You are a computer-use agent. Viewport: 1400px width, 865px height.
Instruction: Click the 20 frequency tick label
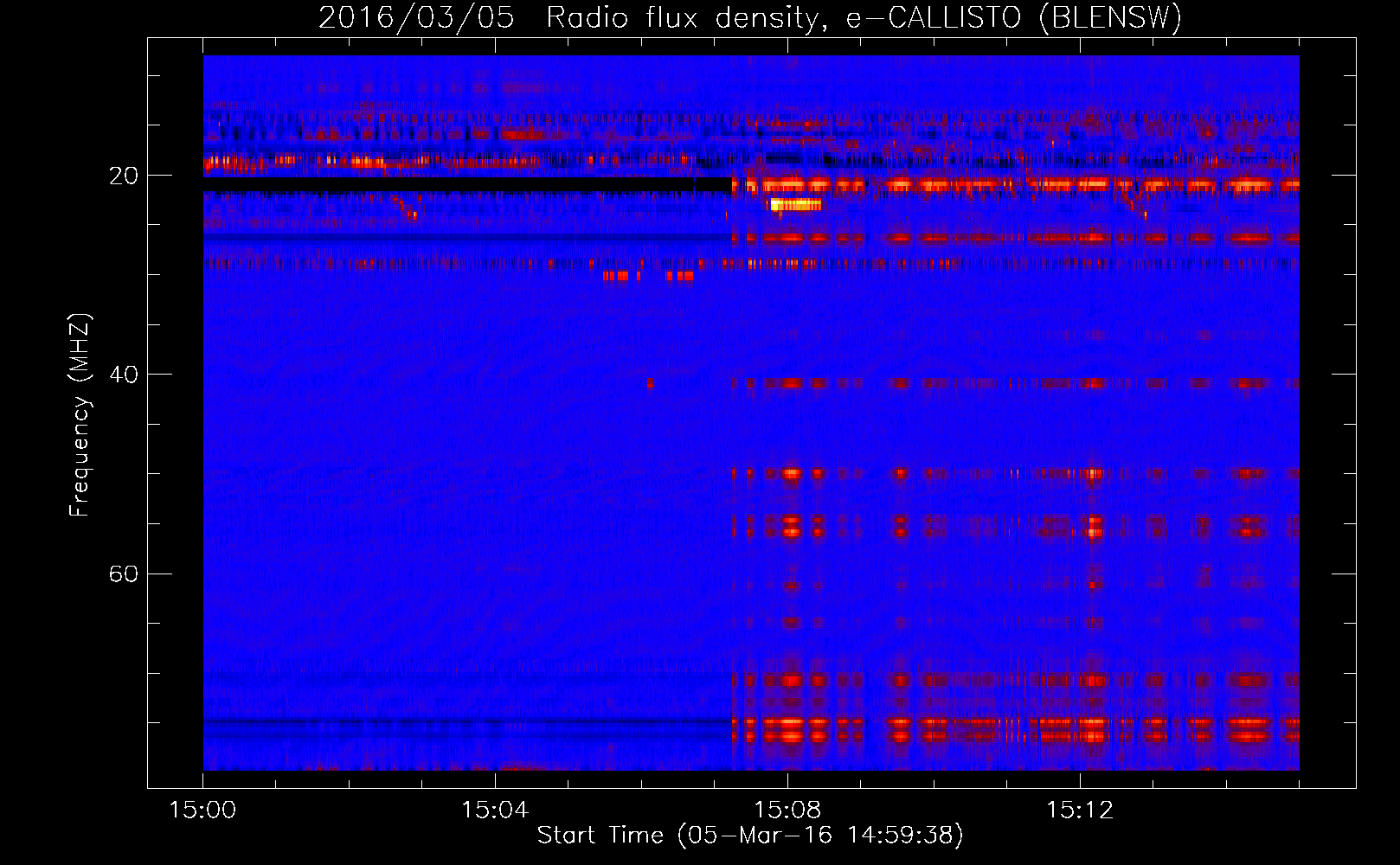click(x=124, y=176)
